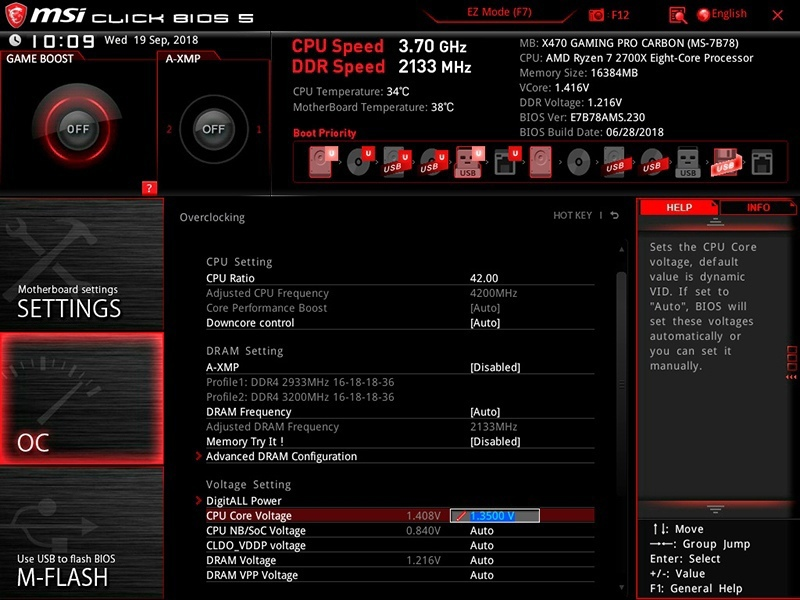
Task: Click scroll-up arrow of settings list
Action: tap(621, 249)
